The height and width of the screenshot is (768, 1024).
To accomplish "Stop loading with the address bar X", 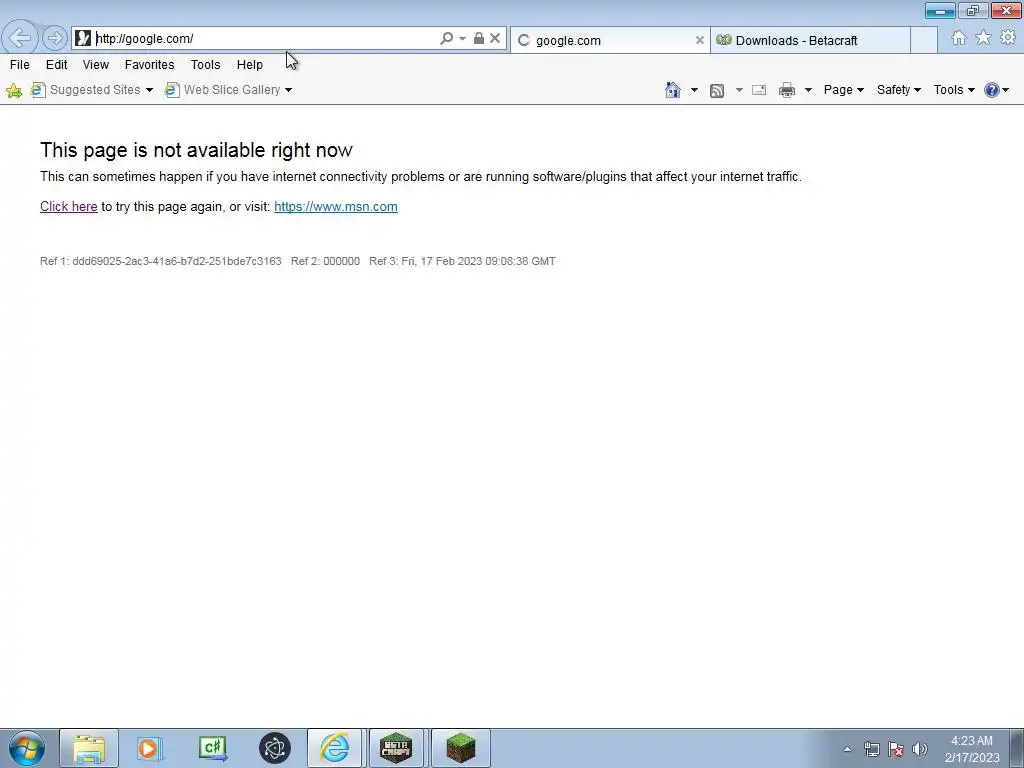I will [495, 39].
